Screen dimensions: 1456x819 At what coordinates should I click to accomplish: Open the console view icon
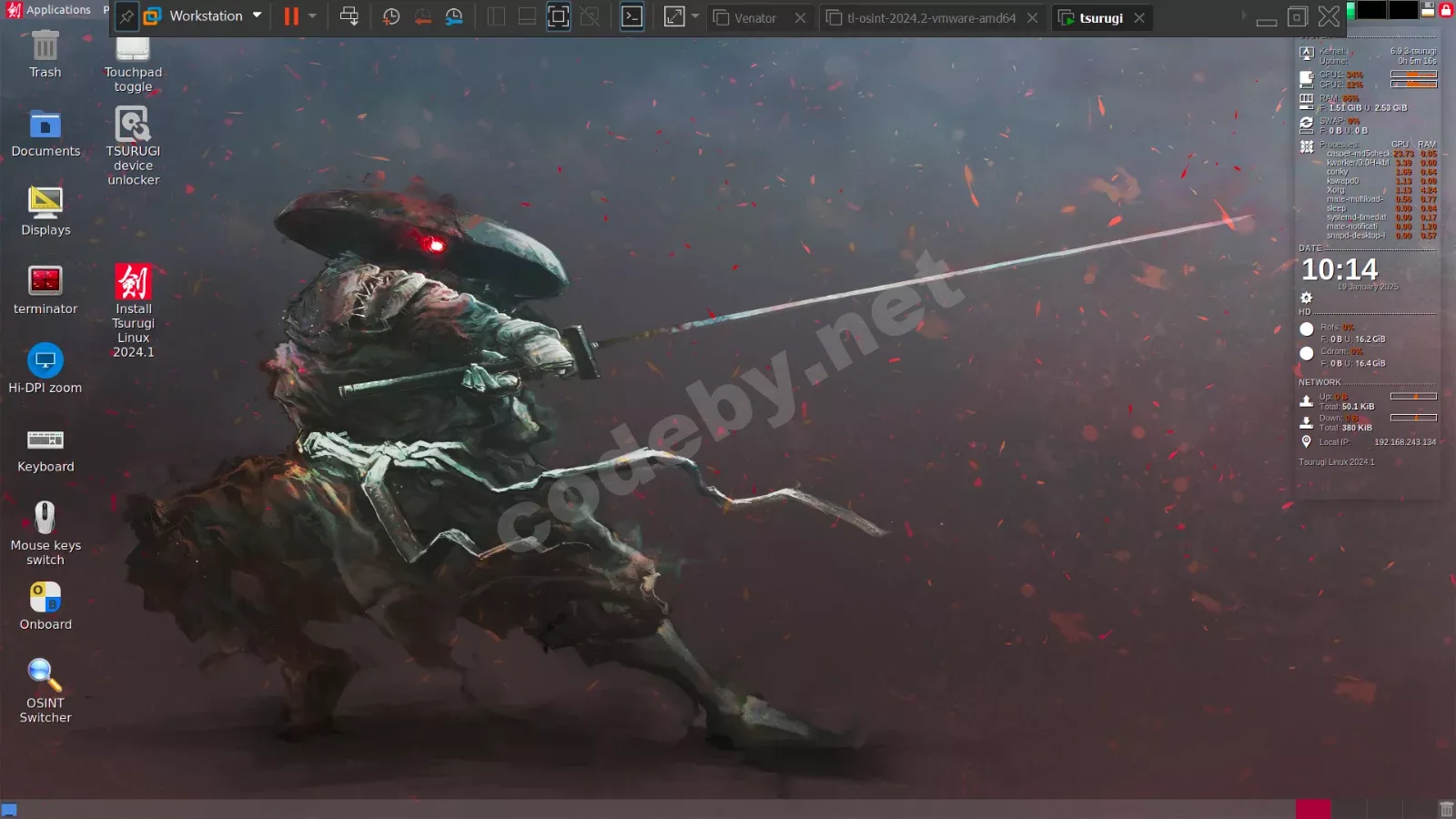pyautogui.click(x=632, y=16)
